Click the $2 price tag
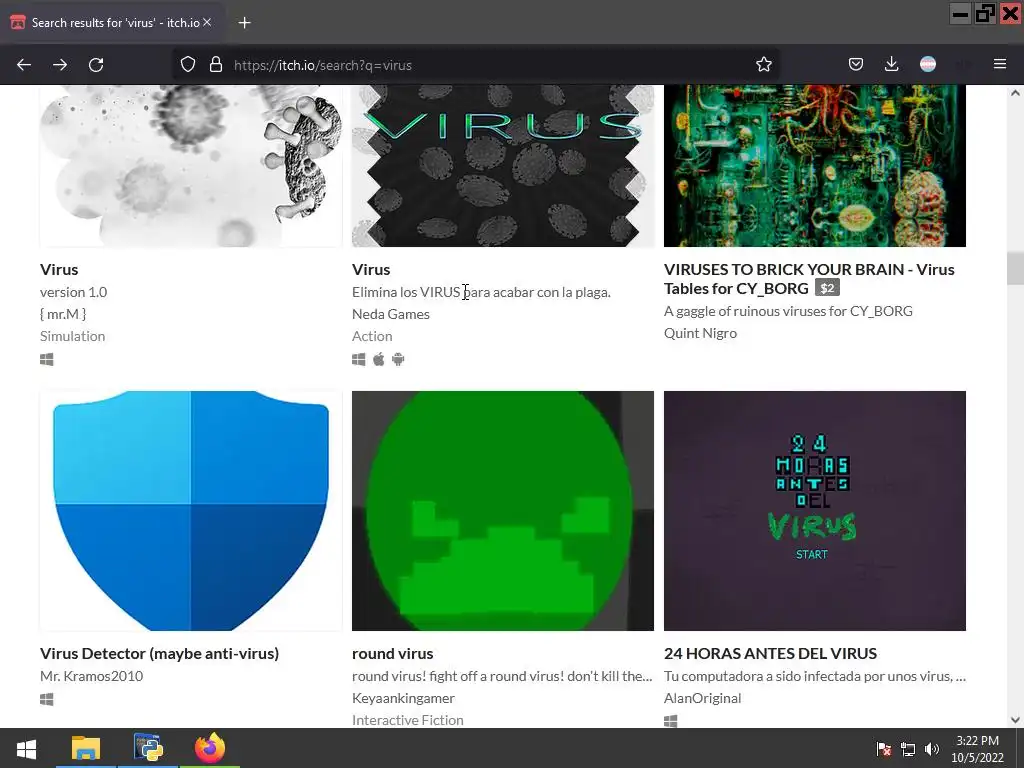1024x768 pixels. (x=827, y=288)
